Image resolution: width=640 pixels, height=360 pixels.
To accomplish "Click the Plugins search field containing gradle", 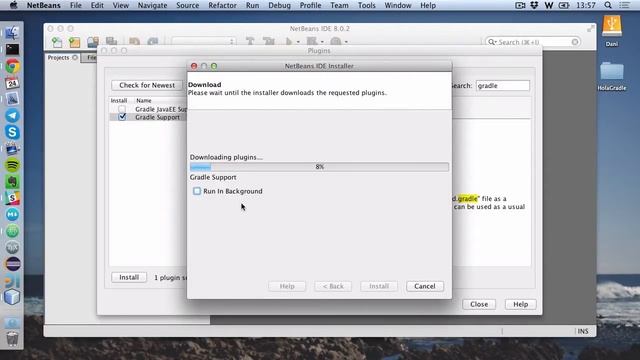I will tap(502, 86).
